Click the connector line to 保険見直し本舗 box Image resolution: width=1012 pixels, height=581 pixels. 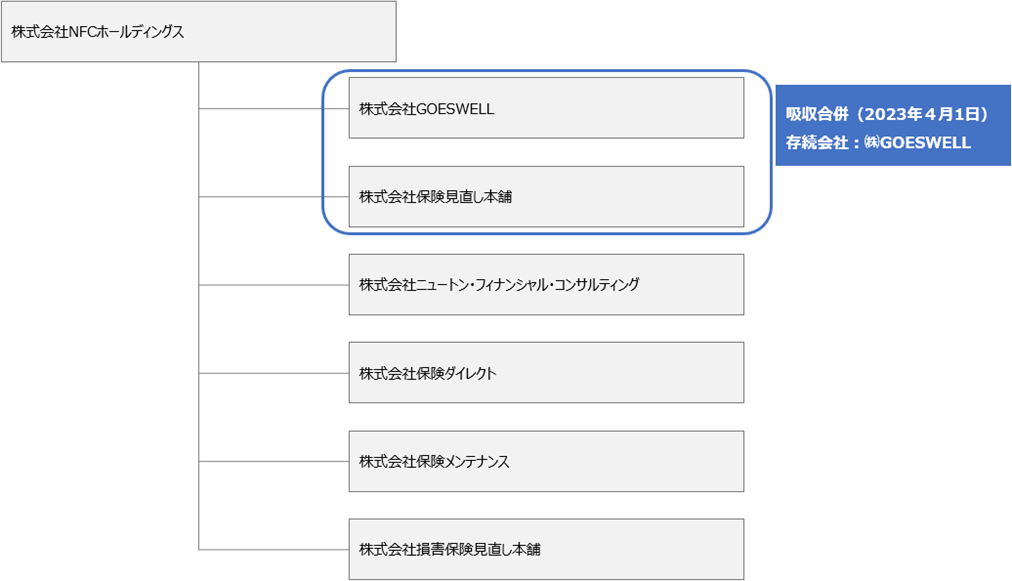pos(273,196)
